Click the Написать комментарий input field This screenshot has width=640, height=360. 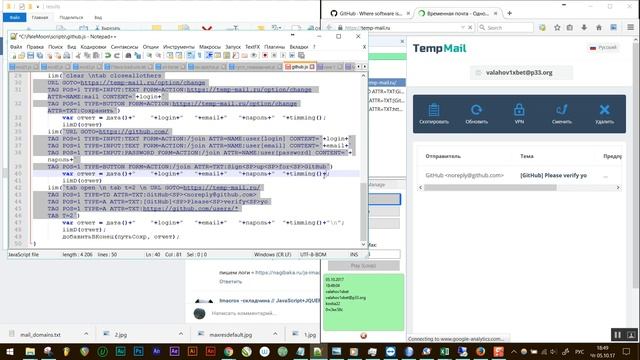244,313
